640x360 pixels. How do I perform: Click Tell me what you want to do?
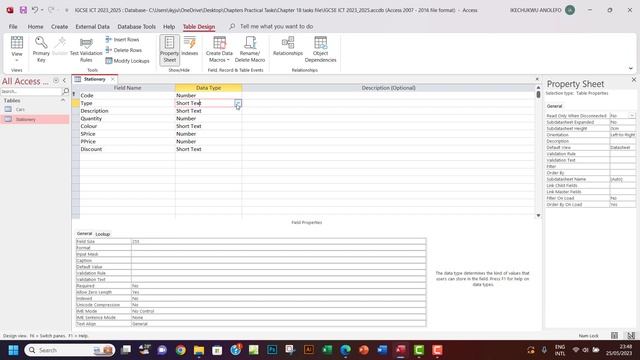(276, 27)
